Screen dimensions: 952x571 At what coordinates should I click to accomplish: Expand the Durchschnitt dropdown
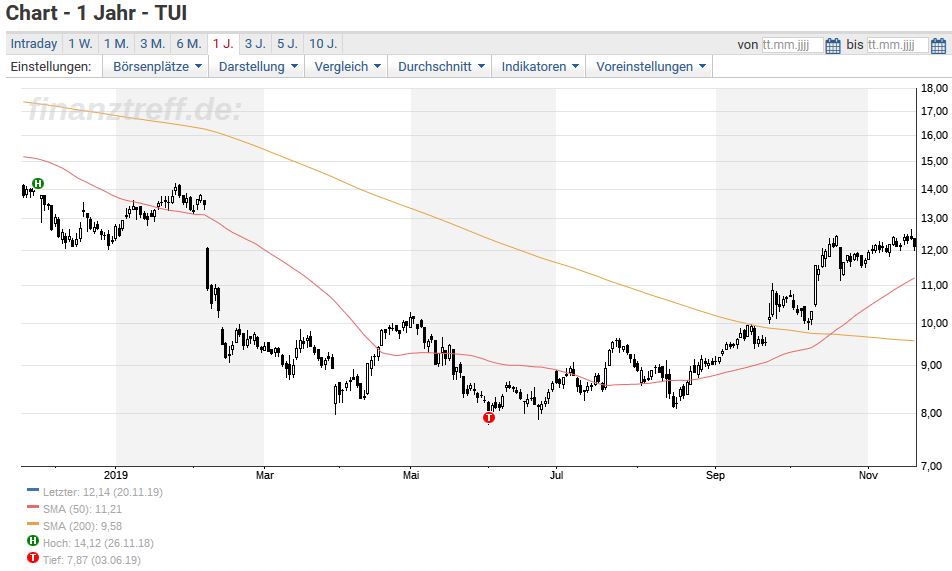click(441, 67)
